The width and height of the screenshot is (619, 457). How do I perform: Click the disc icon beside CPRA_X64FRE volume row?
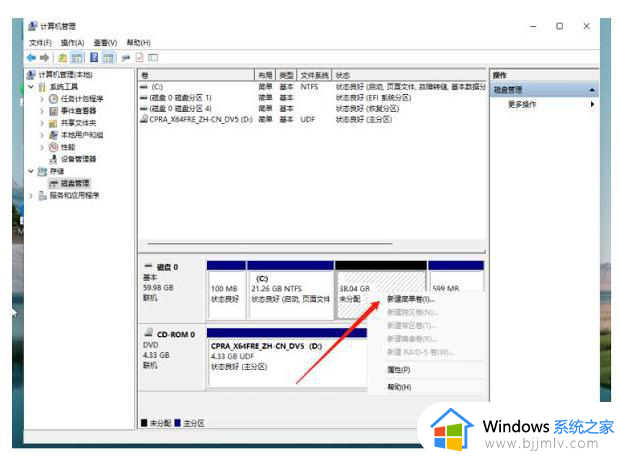pos(144,119)
